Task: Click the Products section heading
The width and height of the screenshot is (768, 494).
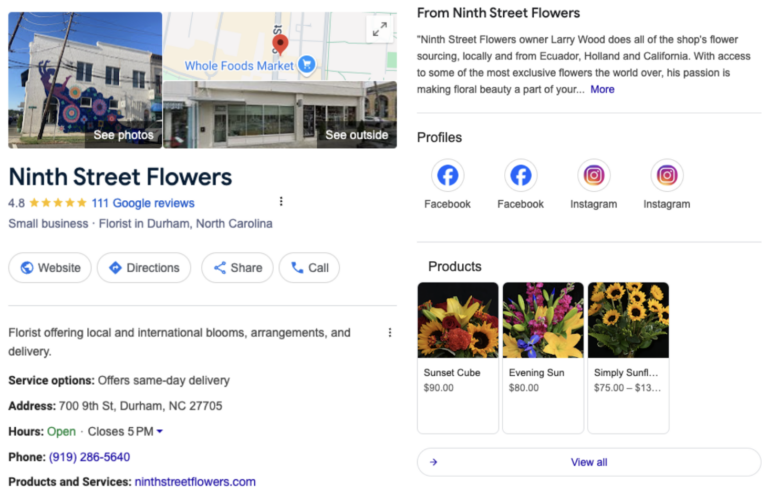Action: point(455,266)
